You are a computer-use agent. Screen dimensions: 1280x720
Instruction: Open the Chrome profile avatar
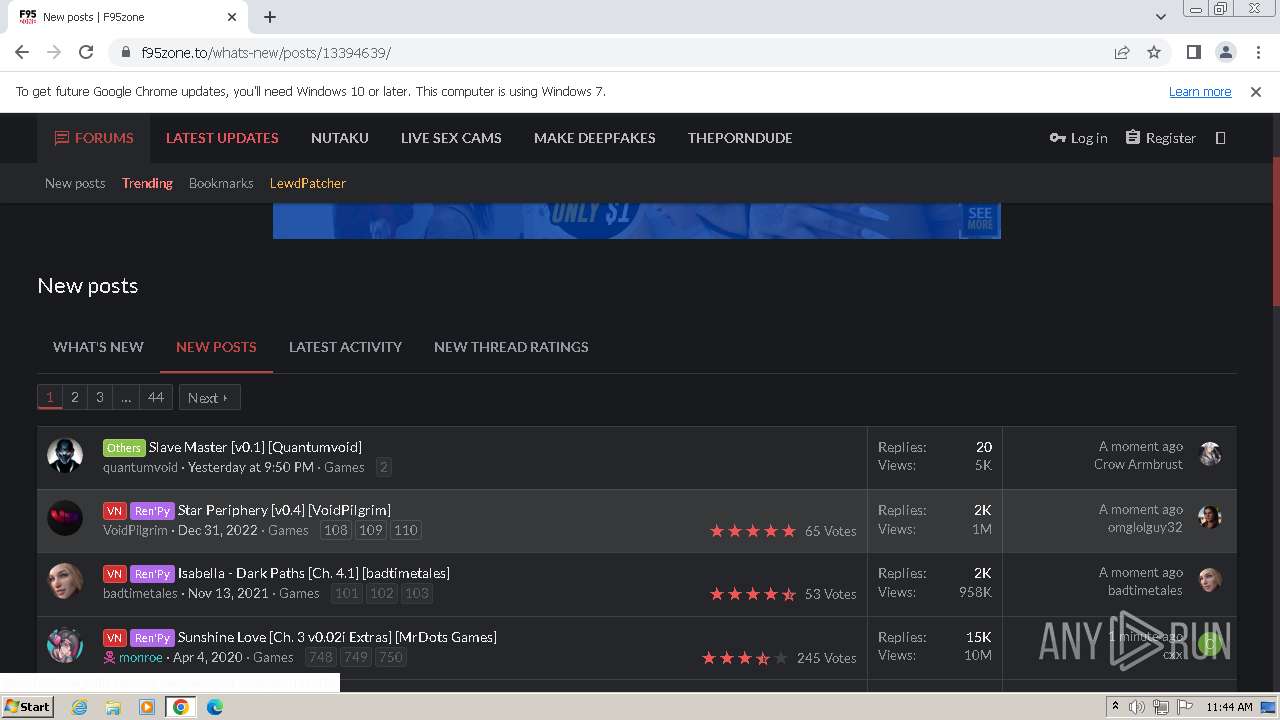tap(1225, 52)
